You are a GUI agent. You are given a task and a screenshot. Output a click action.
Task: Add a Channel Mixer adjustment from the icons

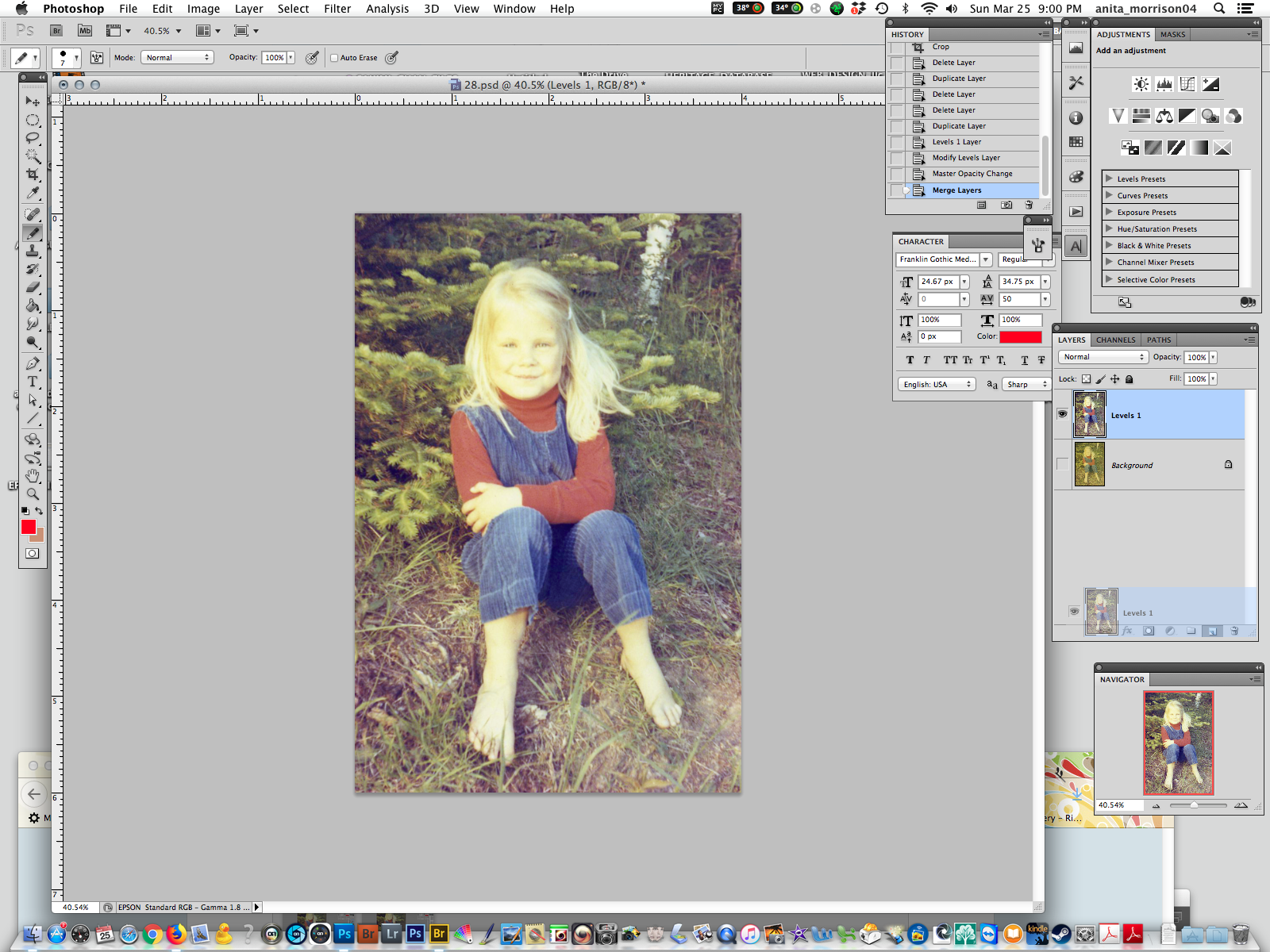[1233, 116]
